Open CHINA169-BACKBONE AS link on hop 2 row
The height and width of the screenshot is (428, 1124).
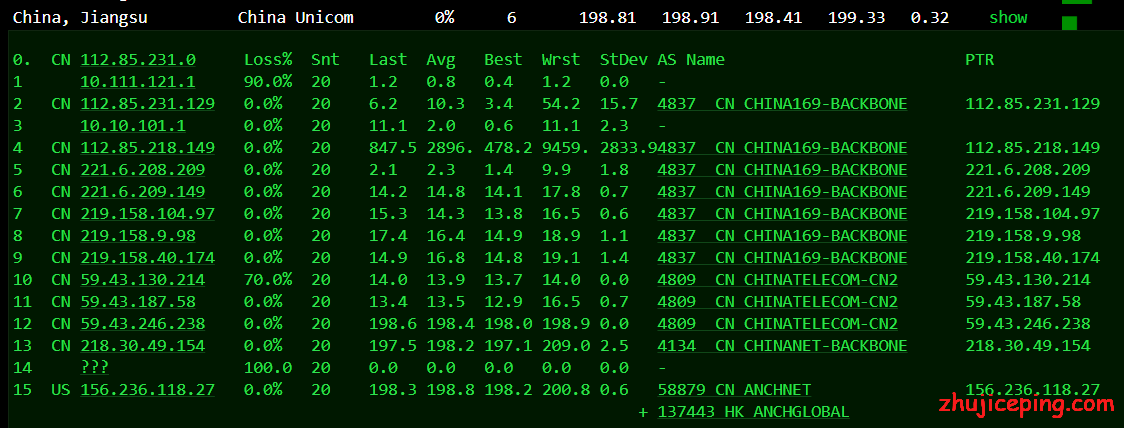[782, 104]
